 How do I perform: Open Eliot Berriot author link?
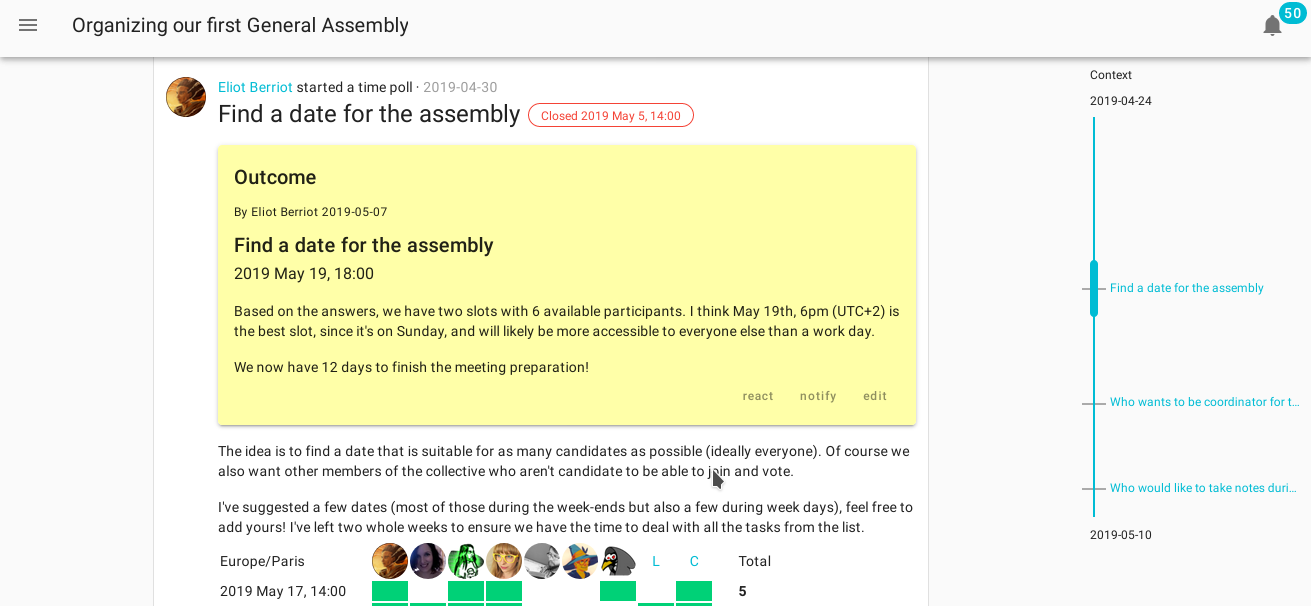pyautogui.click(x=255, y=87)
